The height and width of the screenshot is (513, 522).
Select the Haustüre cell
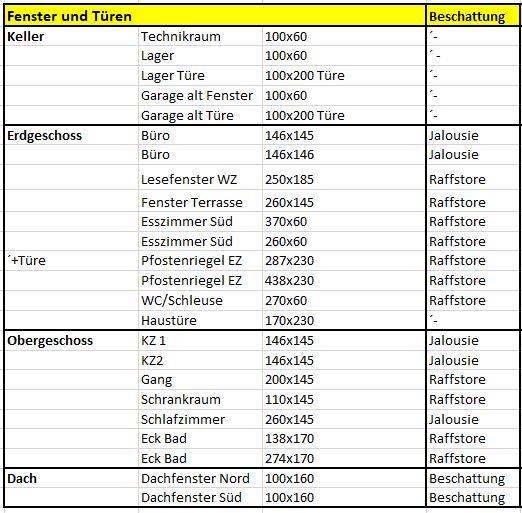200,320
